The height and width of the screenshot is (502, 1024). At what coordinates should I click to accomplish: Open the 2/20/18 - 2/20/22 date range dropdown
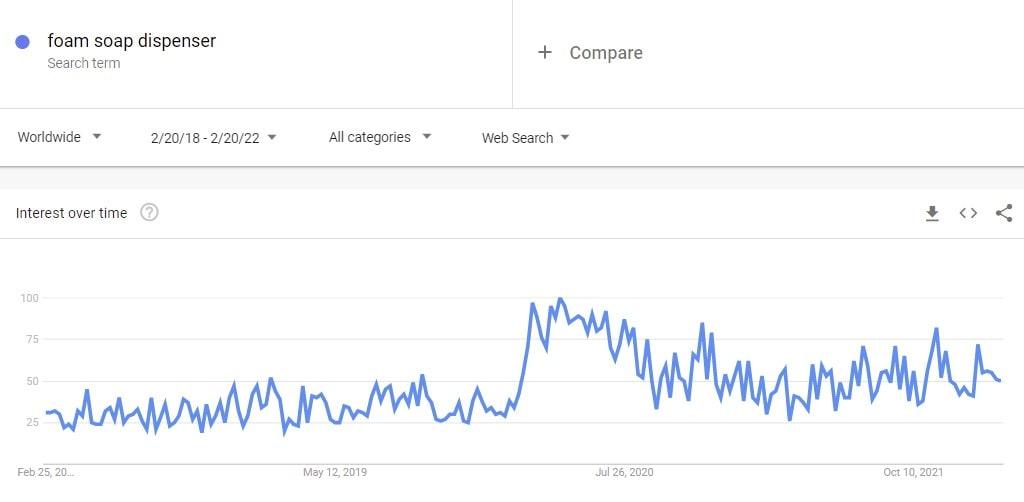pyautogui.click(x=214, y=138)
